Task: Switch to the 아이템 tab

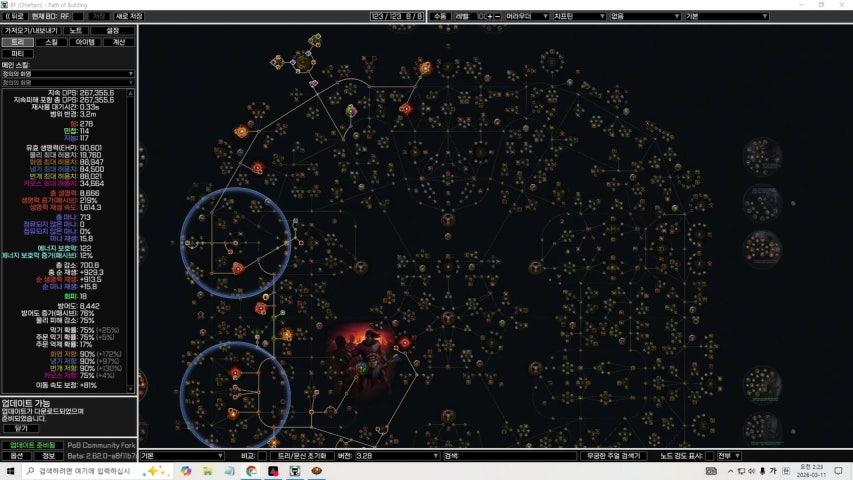Action: (85, 42)
